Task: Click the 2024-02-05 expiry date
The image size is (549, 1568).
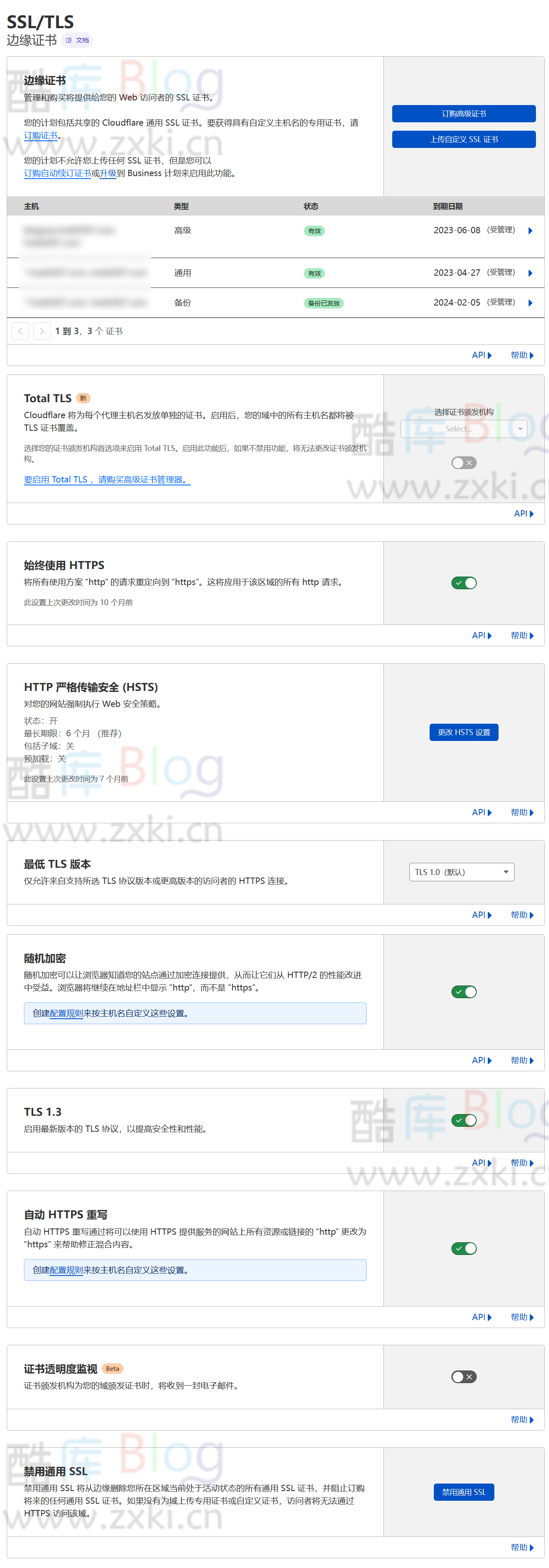Action: point(457,303)
